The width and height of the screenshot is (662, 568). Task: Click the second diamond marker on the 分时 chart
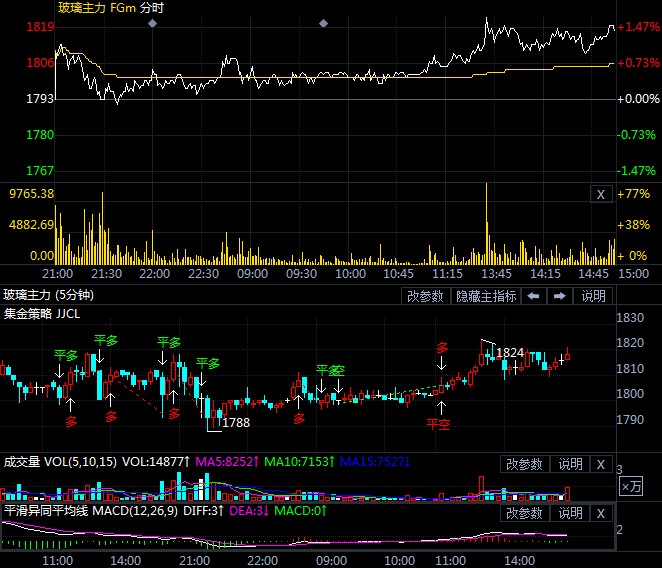tap(323, 22)
